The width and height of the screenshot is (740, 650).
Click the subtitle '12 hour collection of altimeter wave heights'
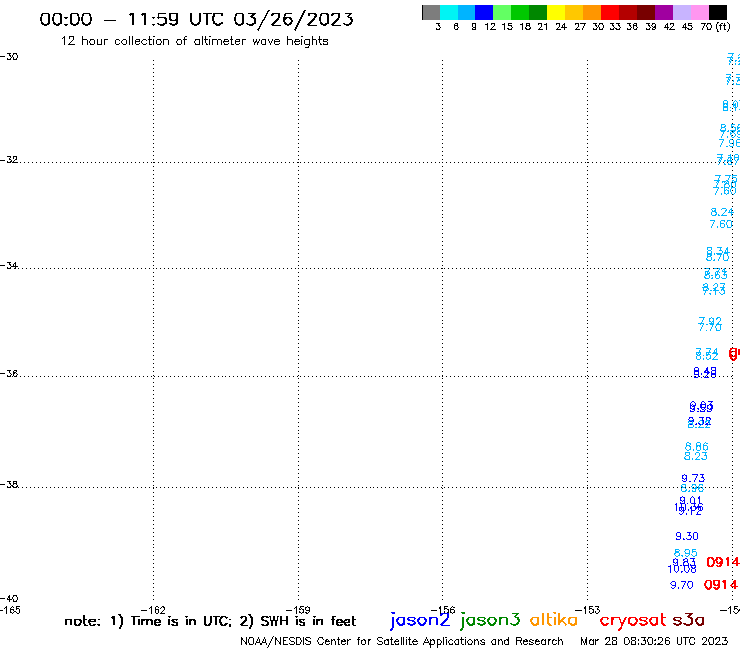tap(194, 41)
